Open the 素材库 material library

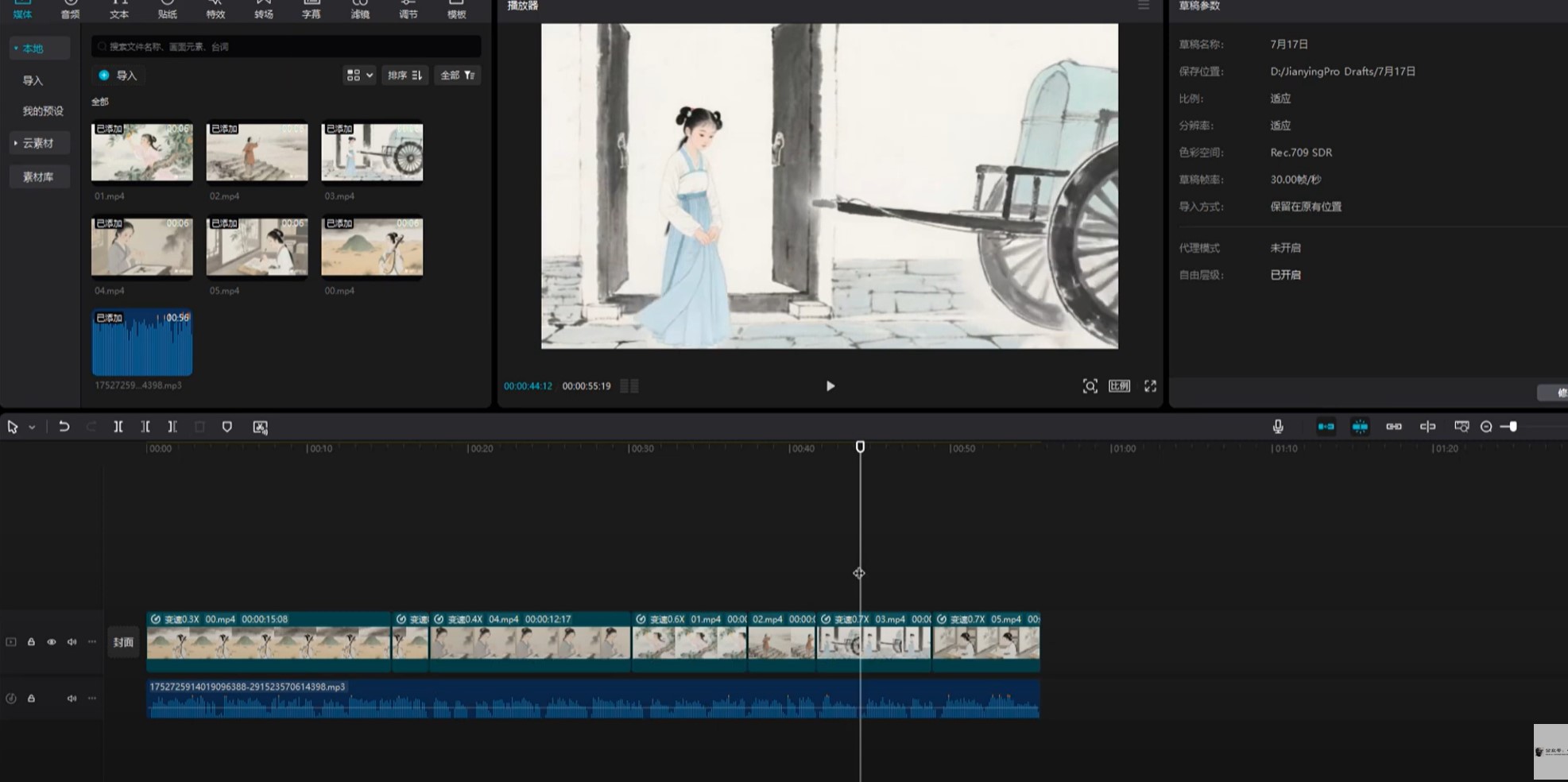click(x=38, y=176)
